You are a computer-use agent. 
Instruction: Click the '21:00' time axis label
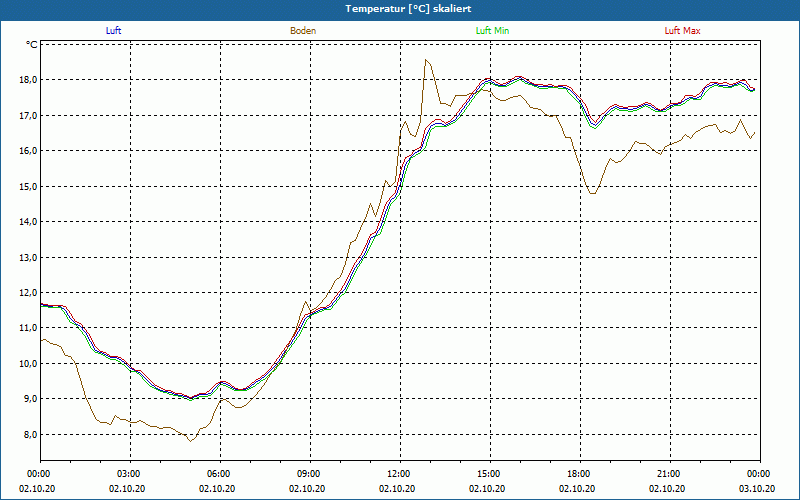point(670,474)
